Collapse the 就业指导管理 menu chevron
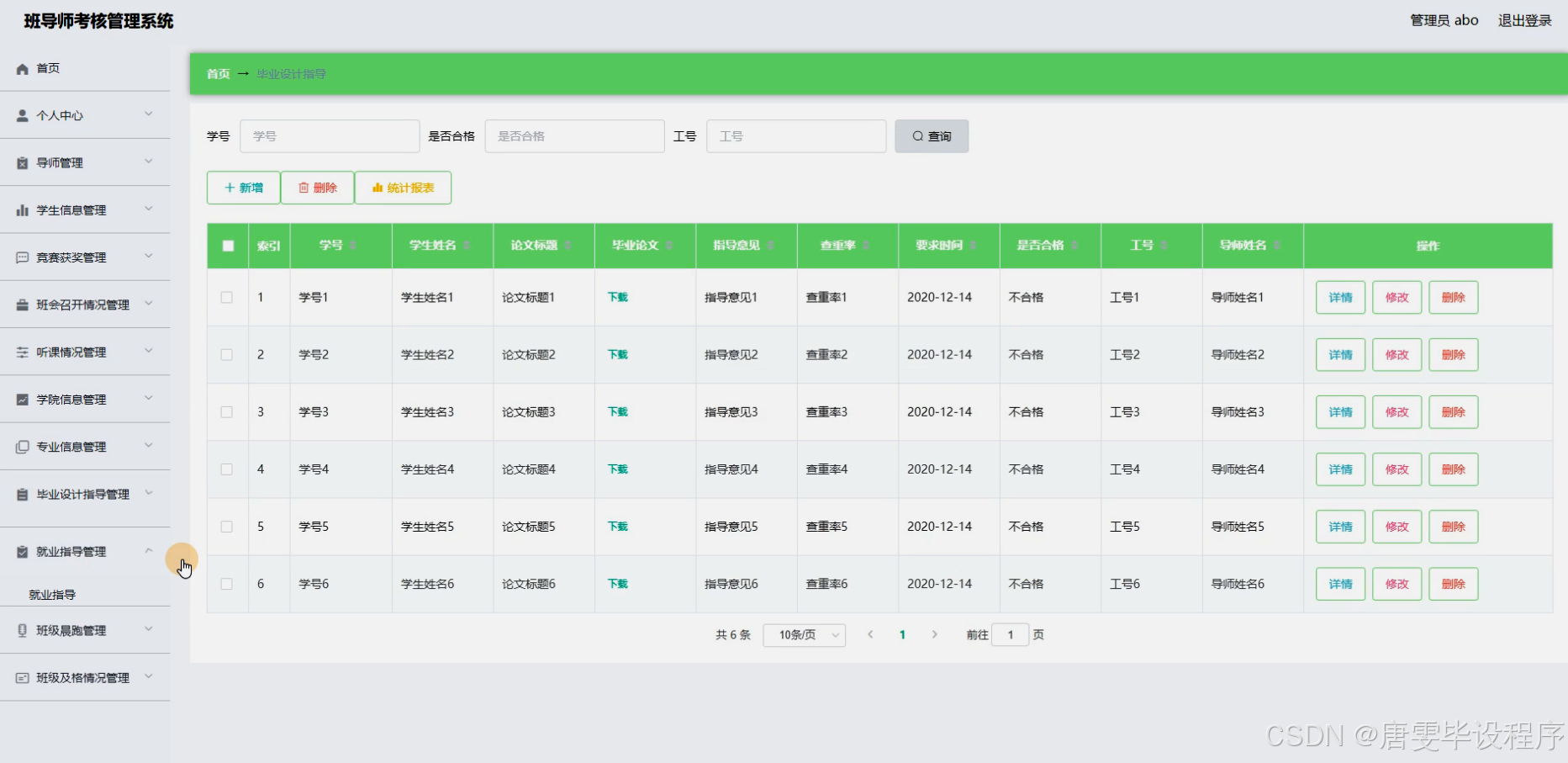 (149, 551)
